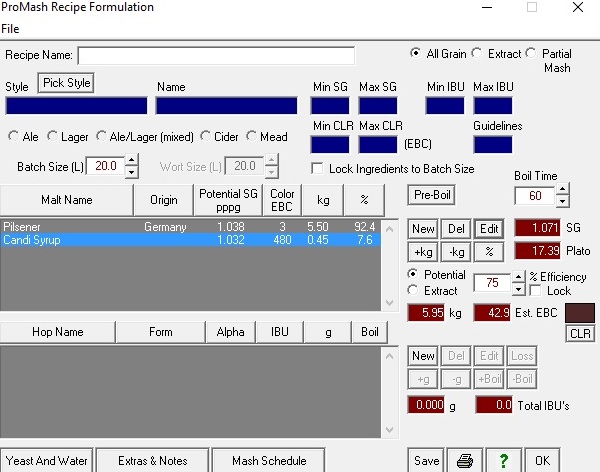Open Yeast And Water section
This screenshot has width=600, height=472.
(x=46, y=461)
